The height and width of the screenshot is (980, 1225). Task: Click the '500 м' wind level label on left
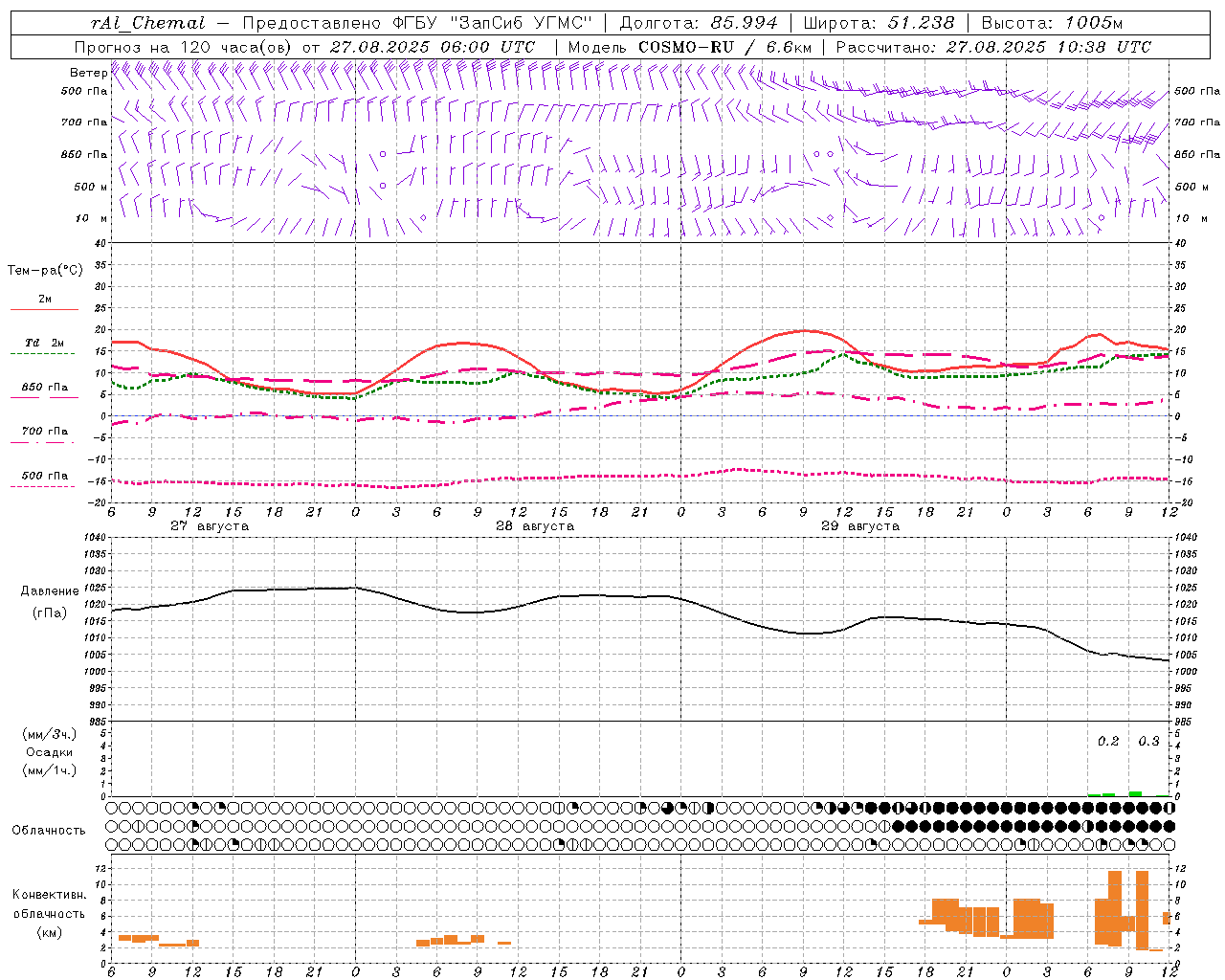91,187
